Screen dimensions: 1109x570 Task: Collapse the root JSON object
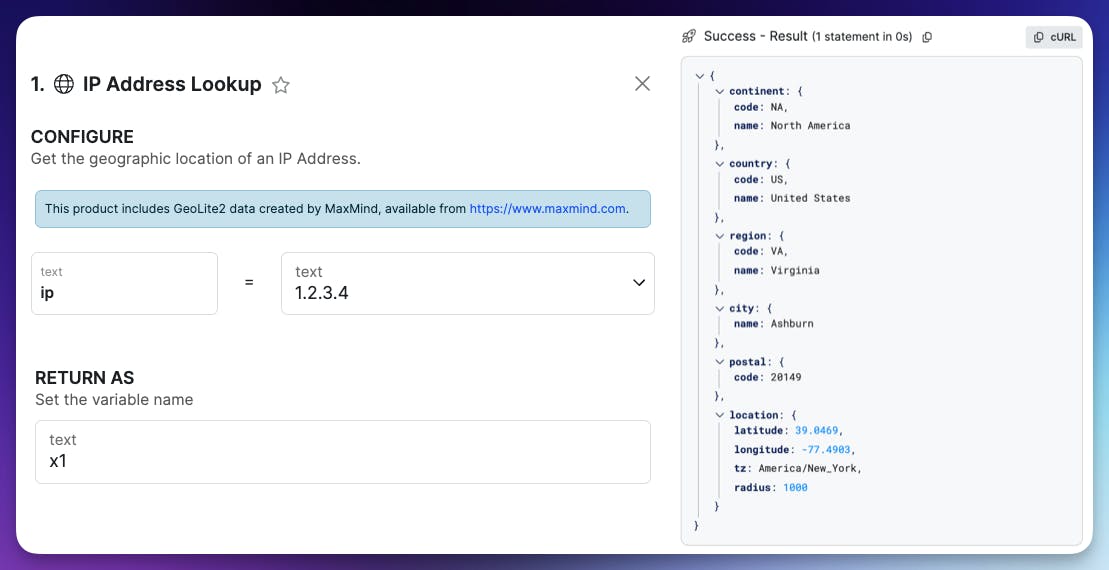click(700, 76)
